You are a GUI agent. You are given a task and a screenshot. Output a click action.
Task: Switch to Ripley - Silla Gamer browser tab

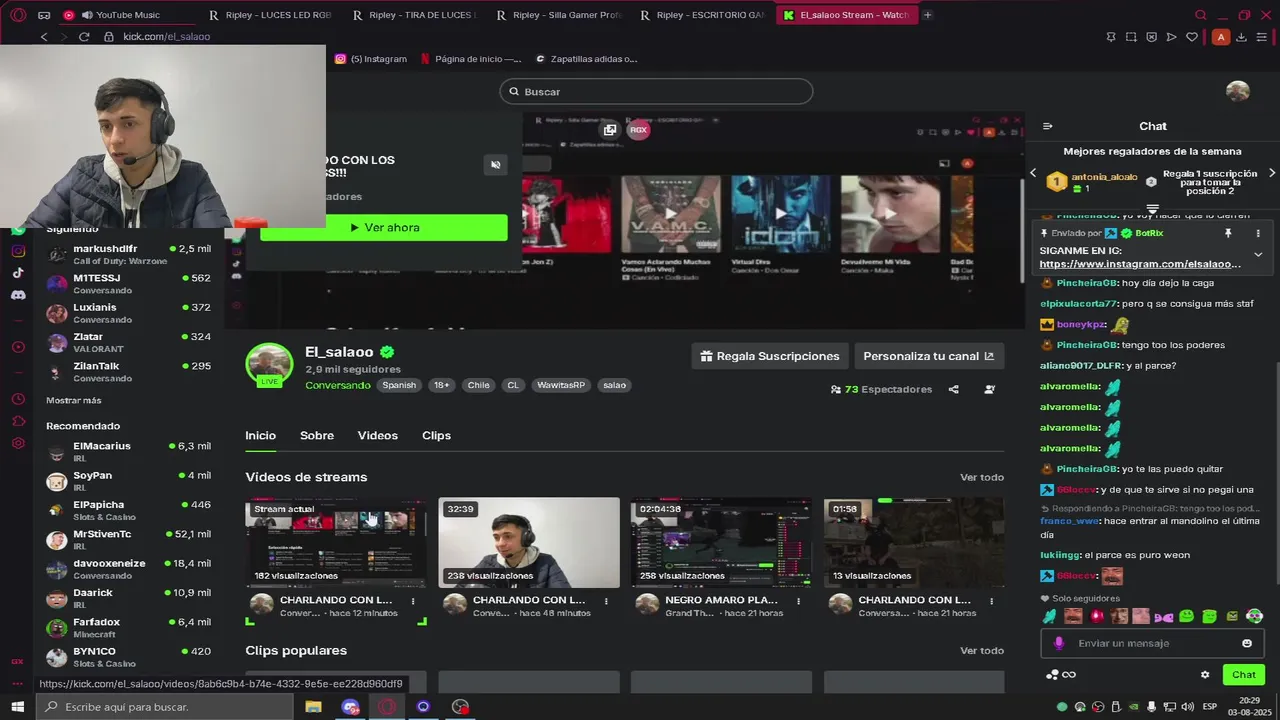(558, 15)
